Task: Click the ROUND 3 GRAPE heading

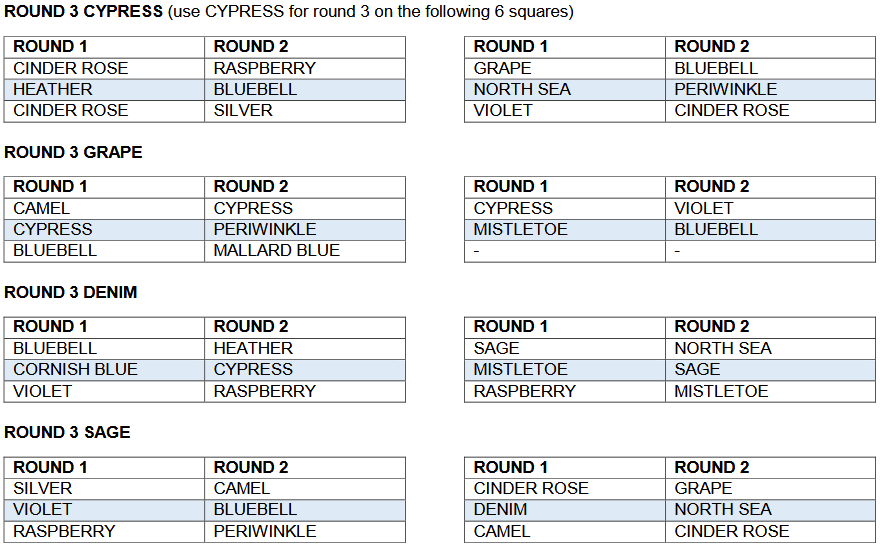Action: pyautogui.click(x=73, y=152)
